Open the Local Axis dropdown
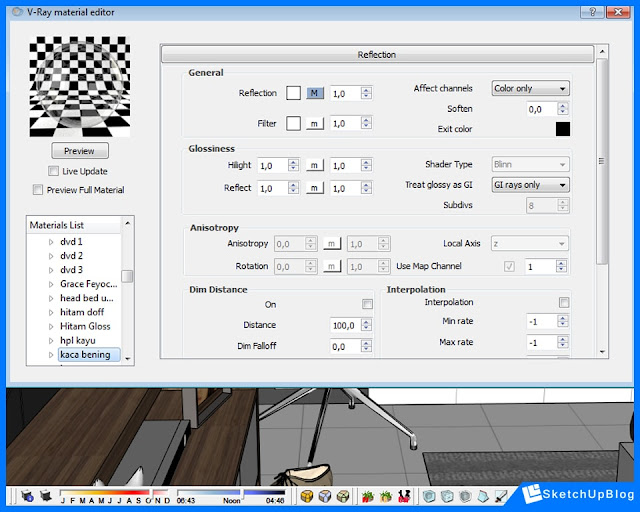This screenshot has width=640, height=512. click(529, 244)
